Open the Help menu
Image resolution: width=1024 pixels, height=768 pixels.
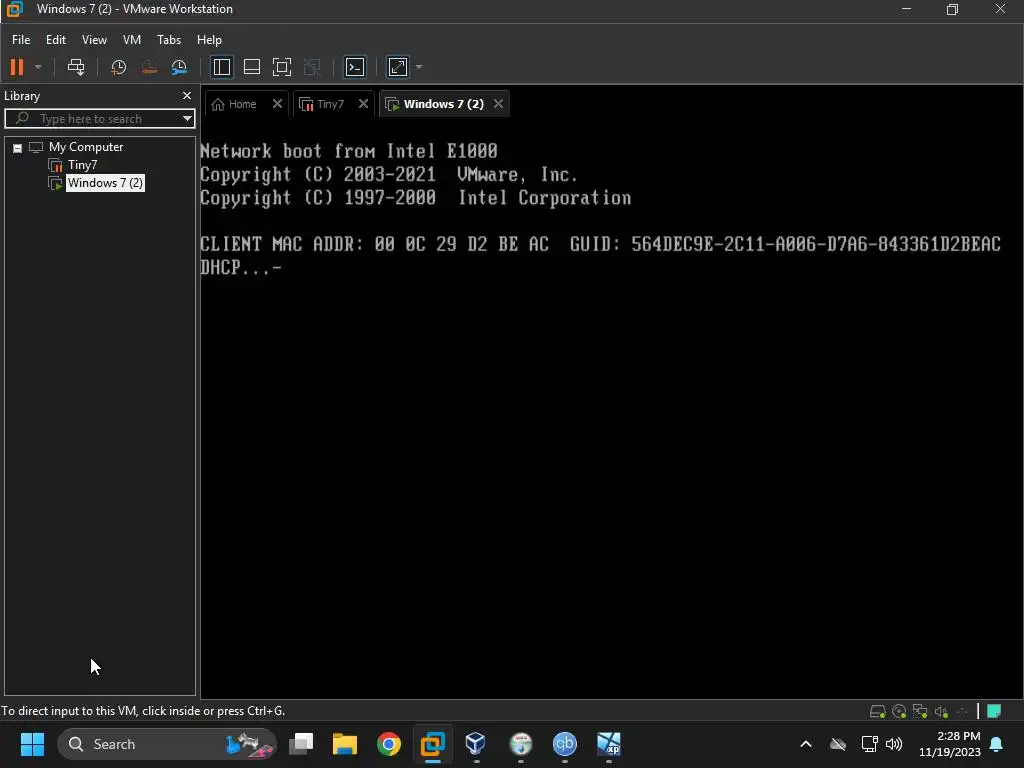point(209,40)
